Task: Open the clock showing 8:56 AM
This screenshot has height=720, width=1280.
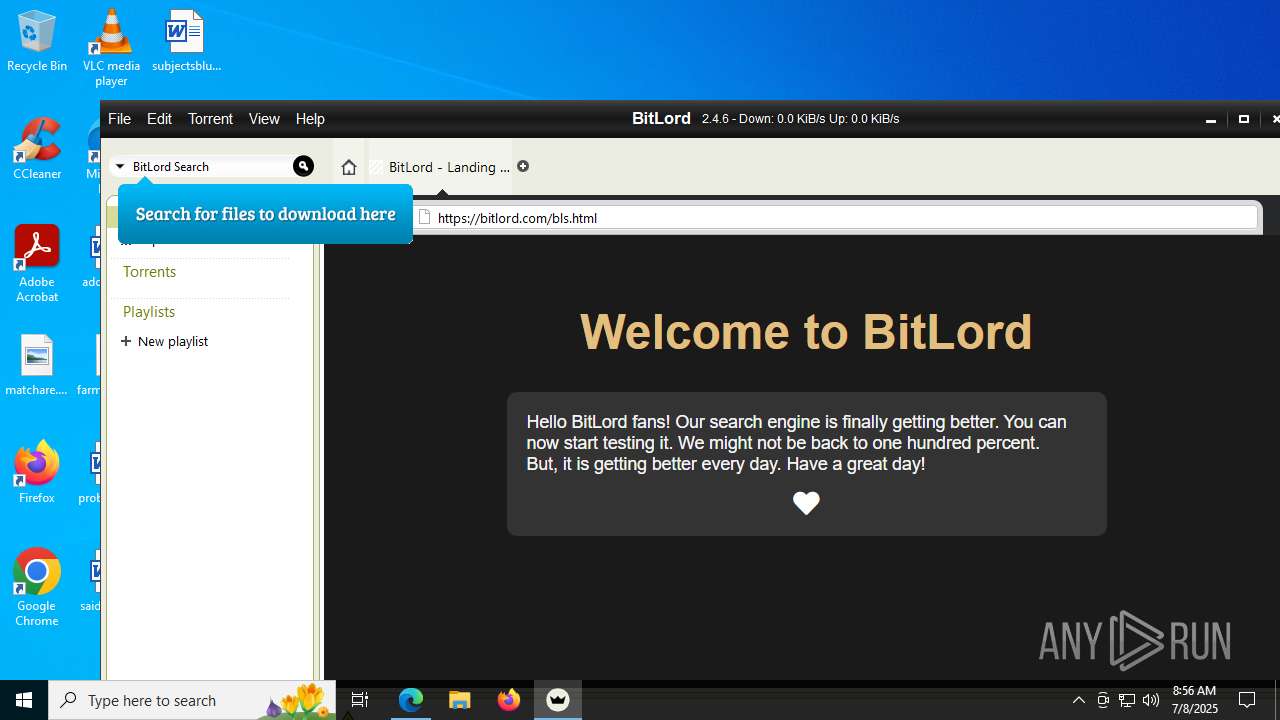Action: (x=1195, y=700)
